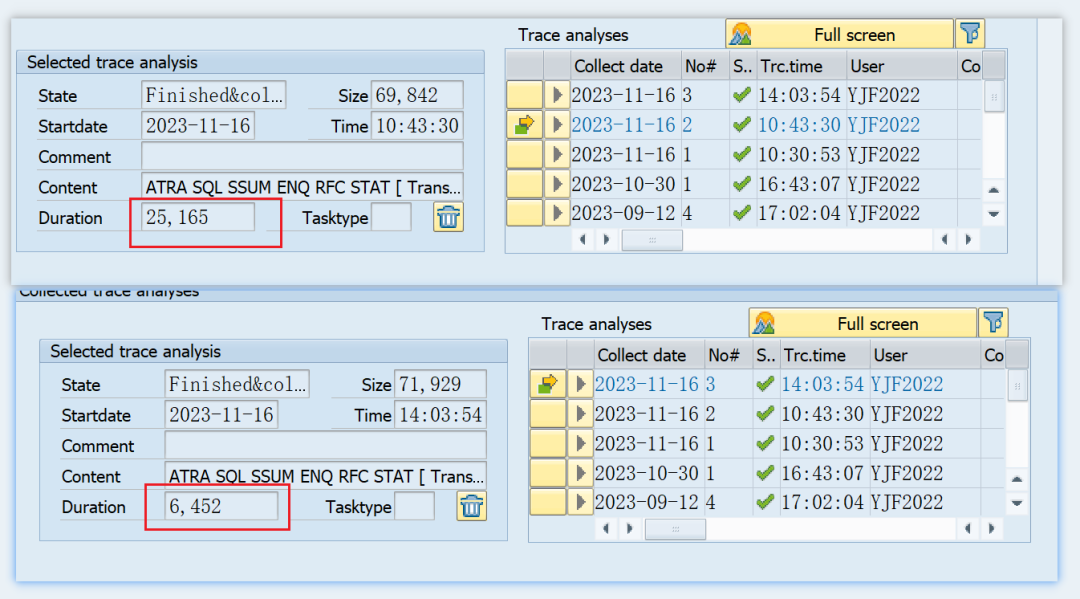
Task: Click State field showing Finished&col... in top panel
Action: pos(214,95)
